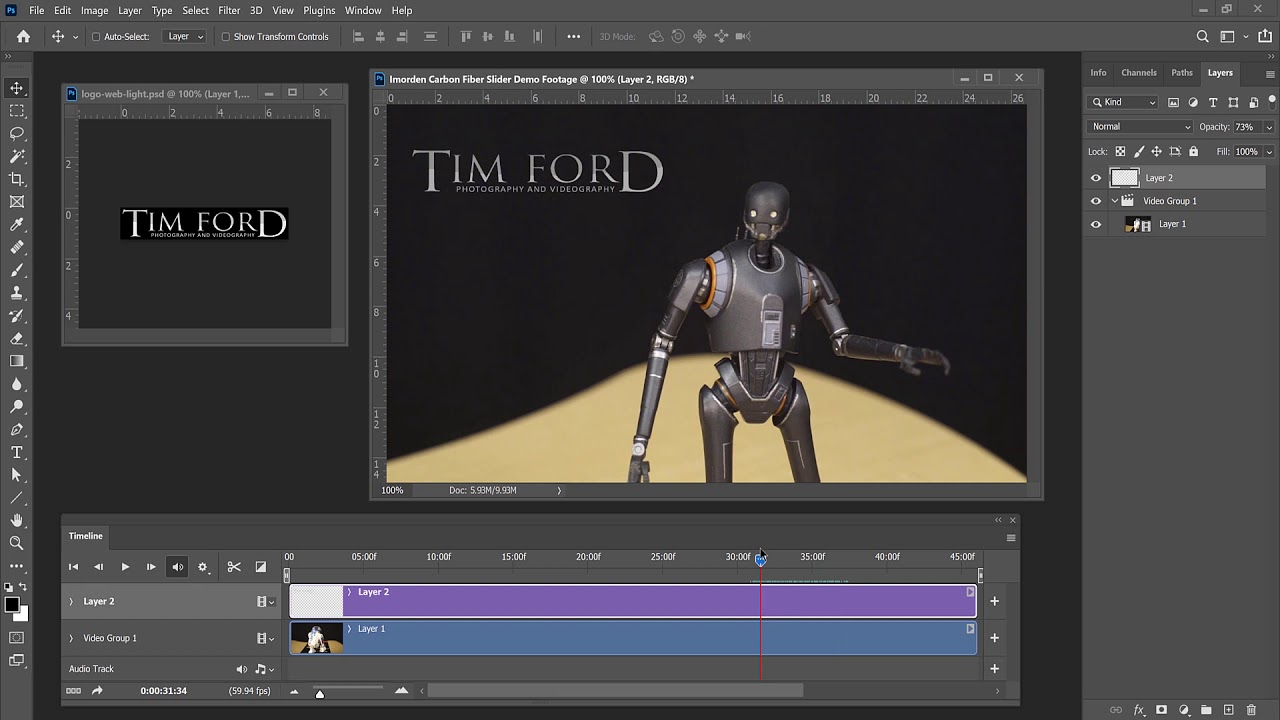Enable Show Transform Controls checkbox

point(225,37)
